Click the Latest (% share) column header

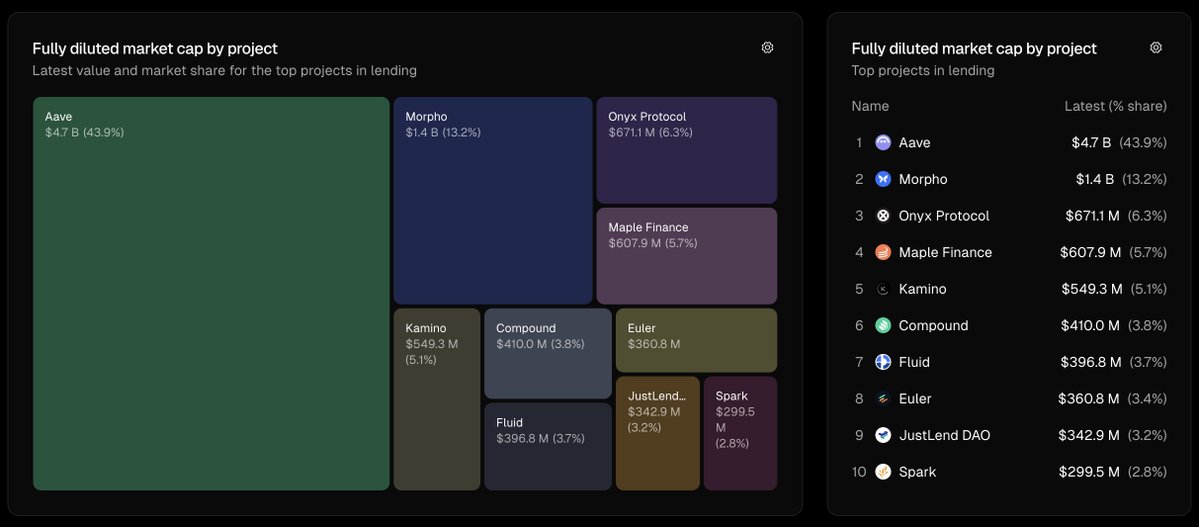click(1116, 106)
